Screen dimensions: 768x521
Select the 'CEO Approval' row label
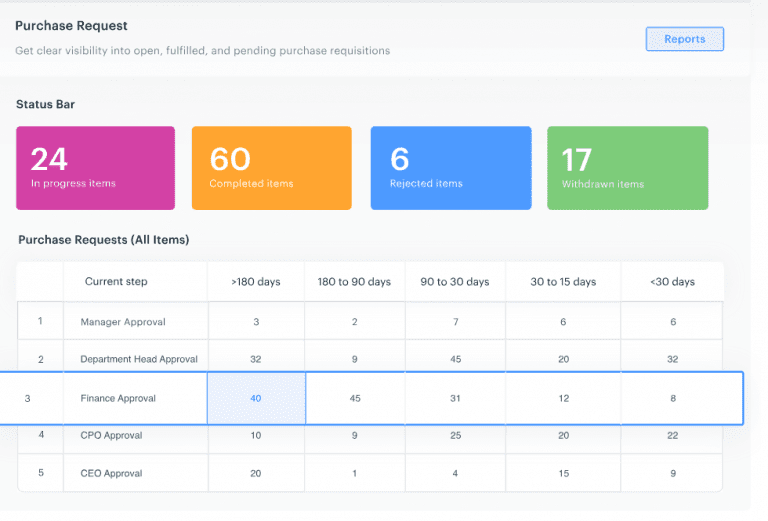click(111, 474)
